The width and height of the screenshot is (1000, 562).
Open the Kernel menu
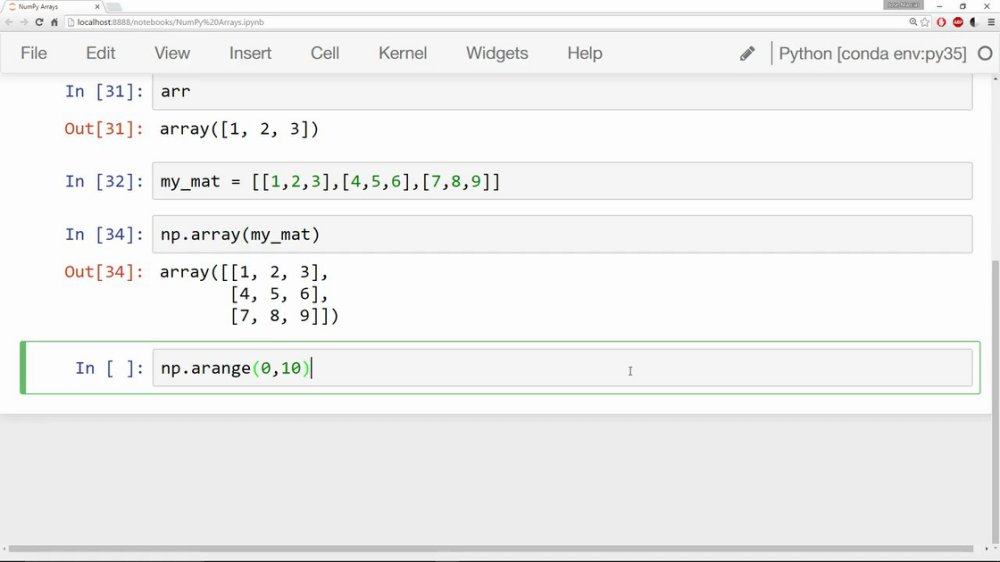tap(402, 53)
